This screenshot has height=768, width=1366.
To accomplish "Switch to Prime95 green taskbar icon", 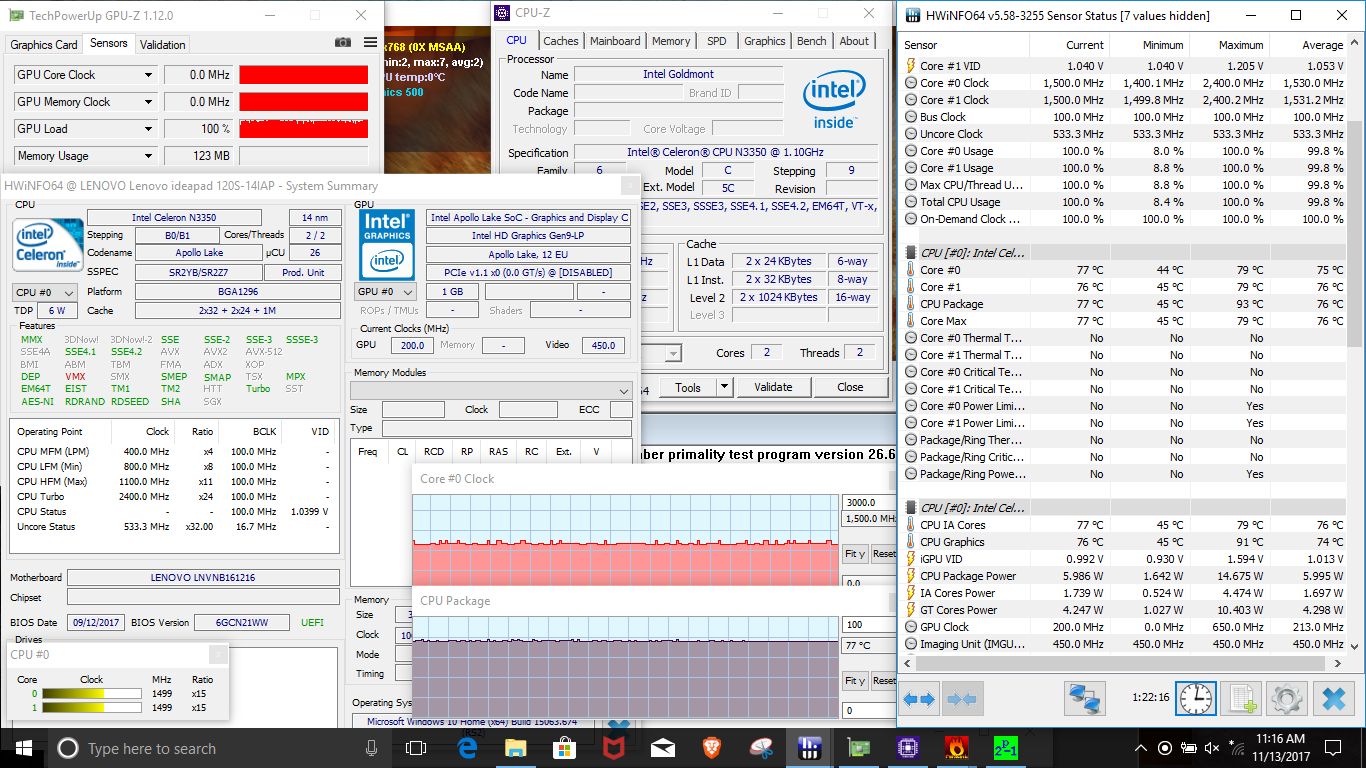I will (1005, 748).
